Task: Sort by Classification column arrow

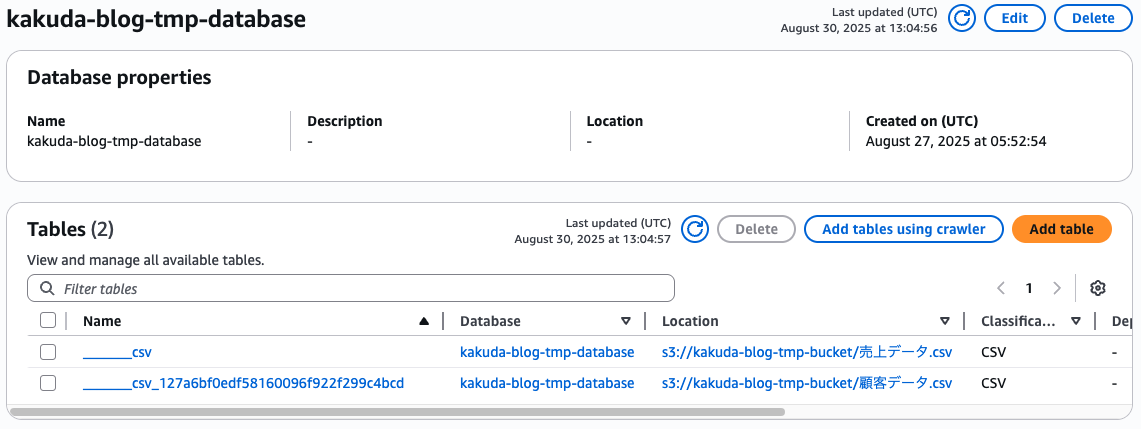Action: 1076,321
